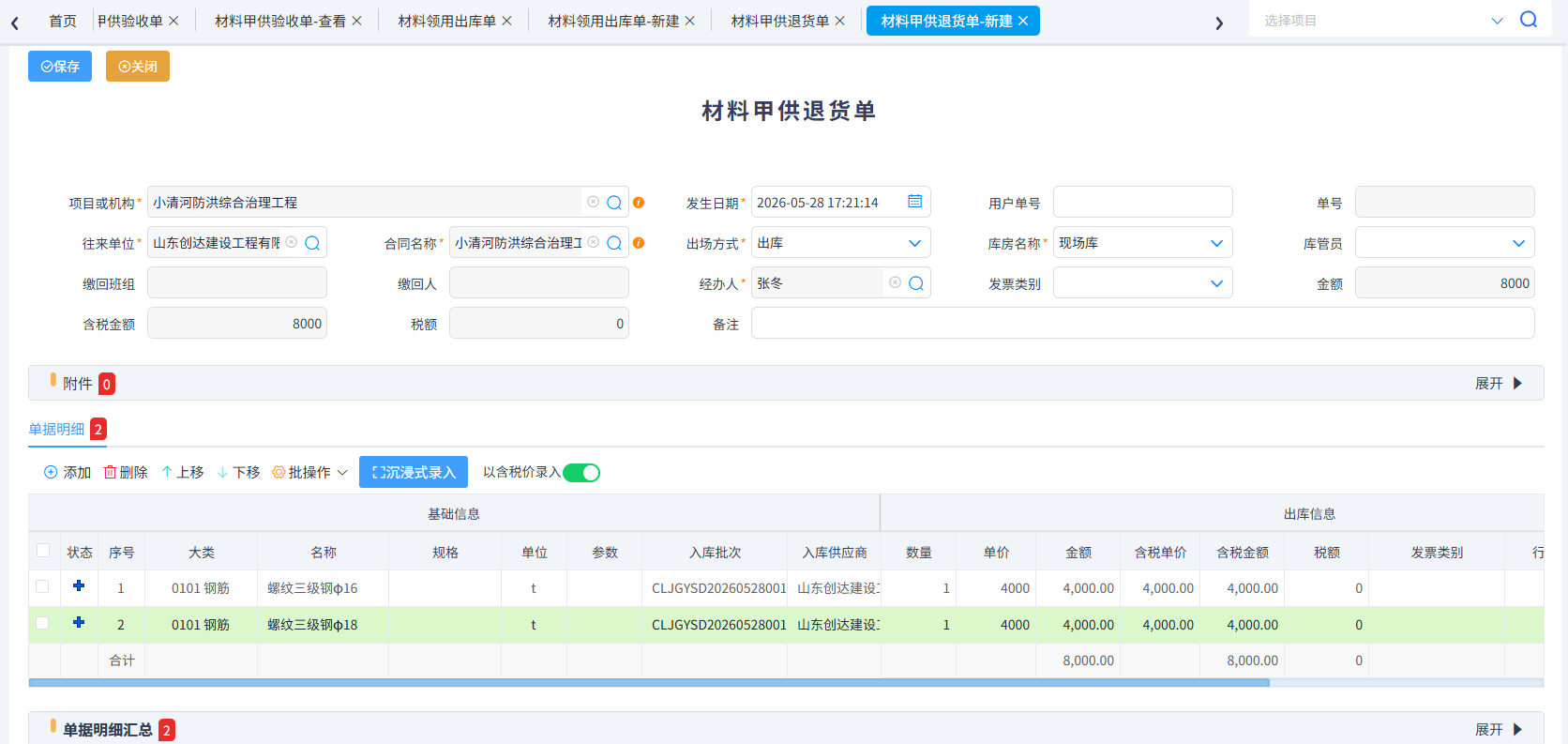This screenshot has width=1568, height=744.
Task: Close the 材料甲供退货单-新建 tab
Action: click(x=1023, y=21)
